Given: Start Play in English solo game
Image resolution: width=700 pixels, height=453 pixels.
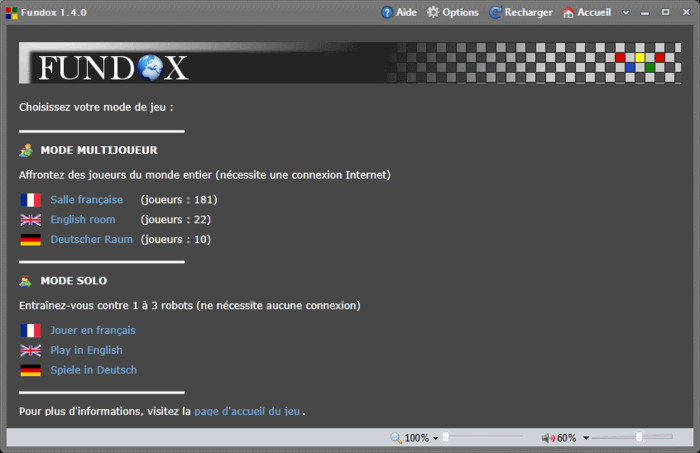Looking at the screenshot, I should 86,350.
